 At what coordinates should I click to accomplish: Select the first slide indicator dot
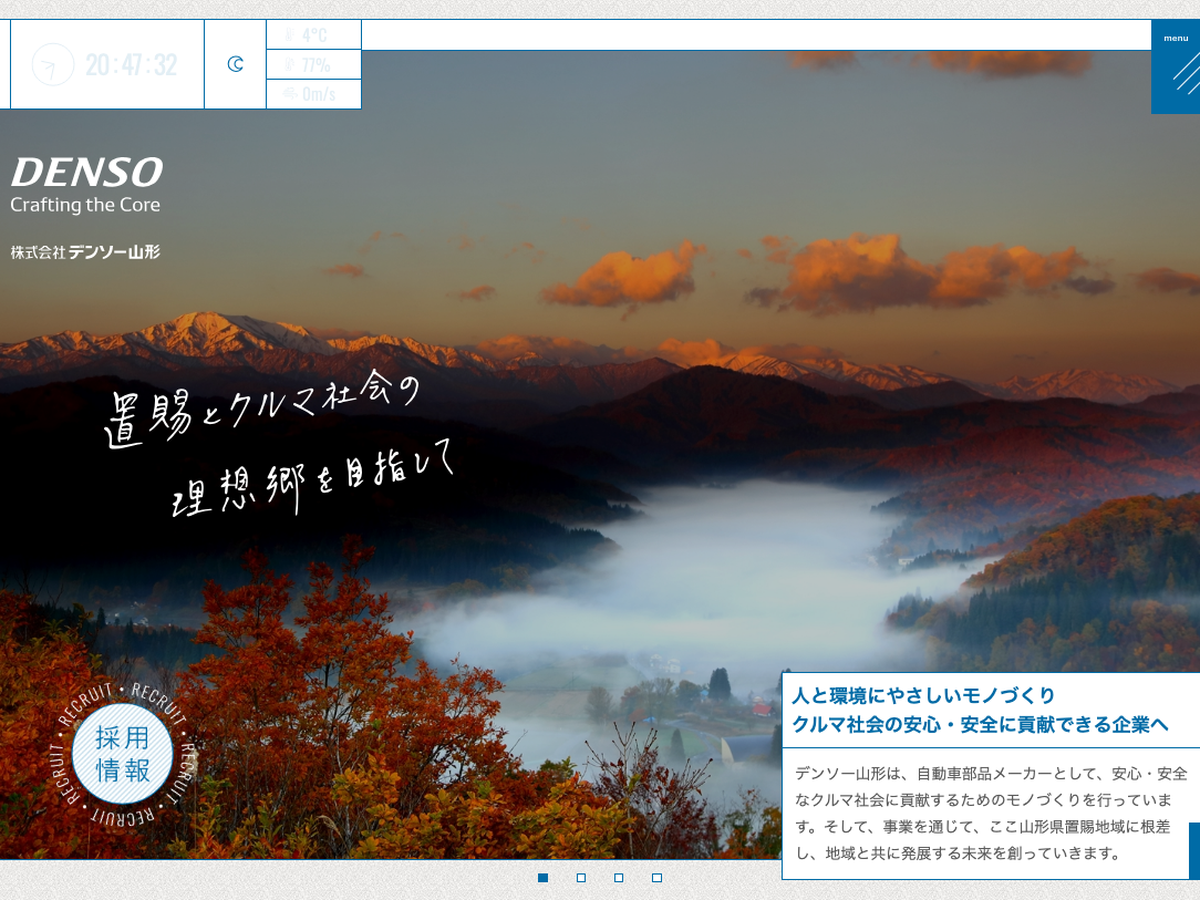[543, 878]
